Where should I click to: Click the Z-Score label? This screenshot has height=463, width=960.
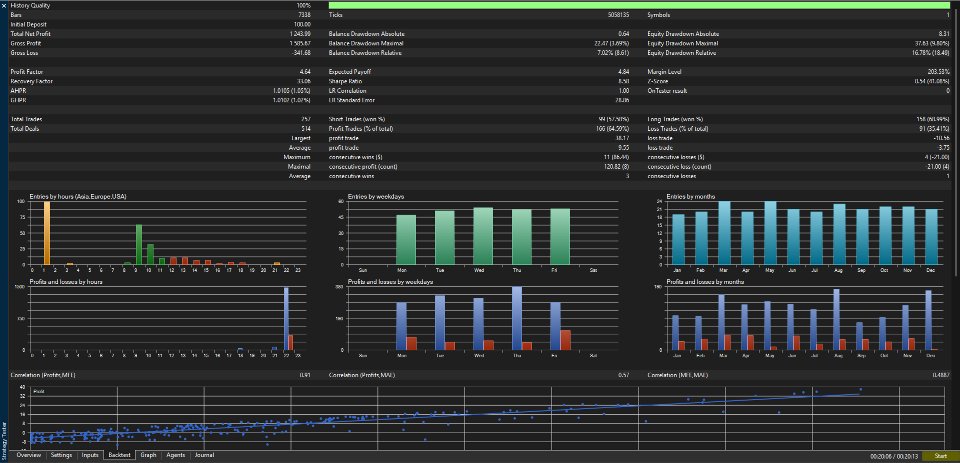(658, 81)
